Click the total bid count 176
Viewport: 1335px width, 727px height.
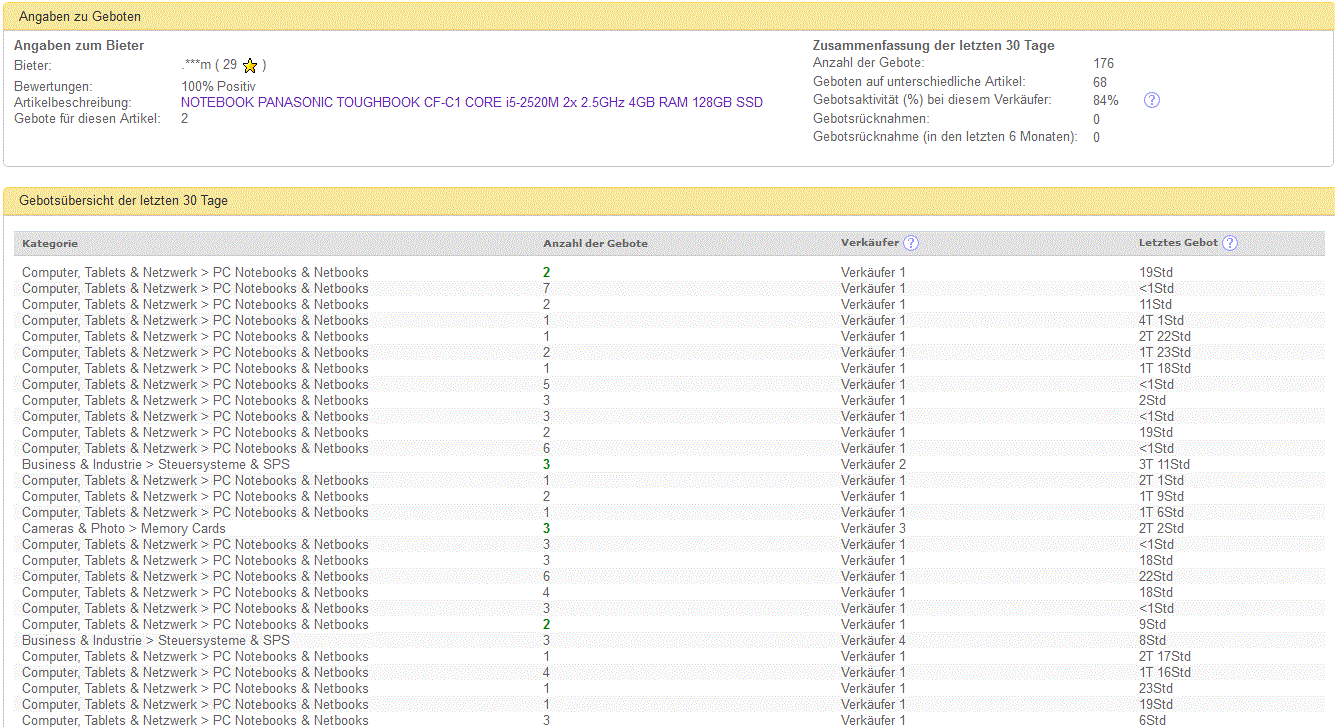pos(1103,64)
